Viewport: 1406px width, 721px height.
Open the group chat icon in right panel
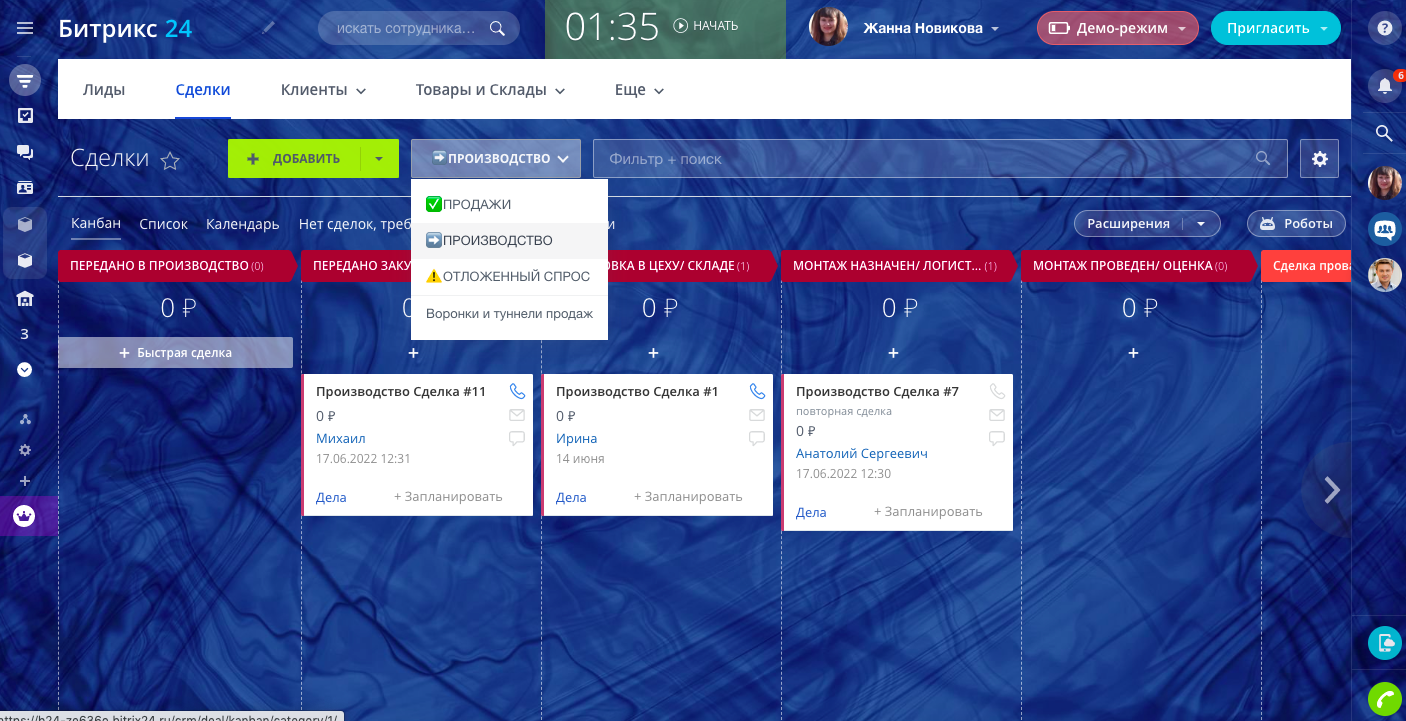tap(1385, 229)
